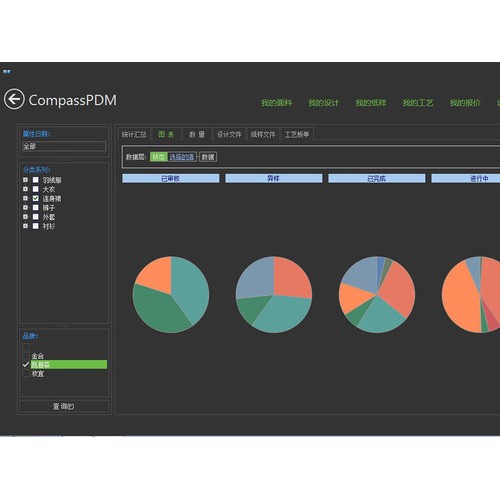Click the partially visible fourth pie chart
Viewport: 500px width, 500px height.
471,294
